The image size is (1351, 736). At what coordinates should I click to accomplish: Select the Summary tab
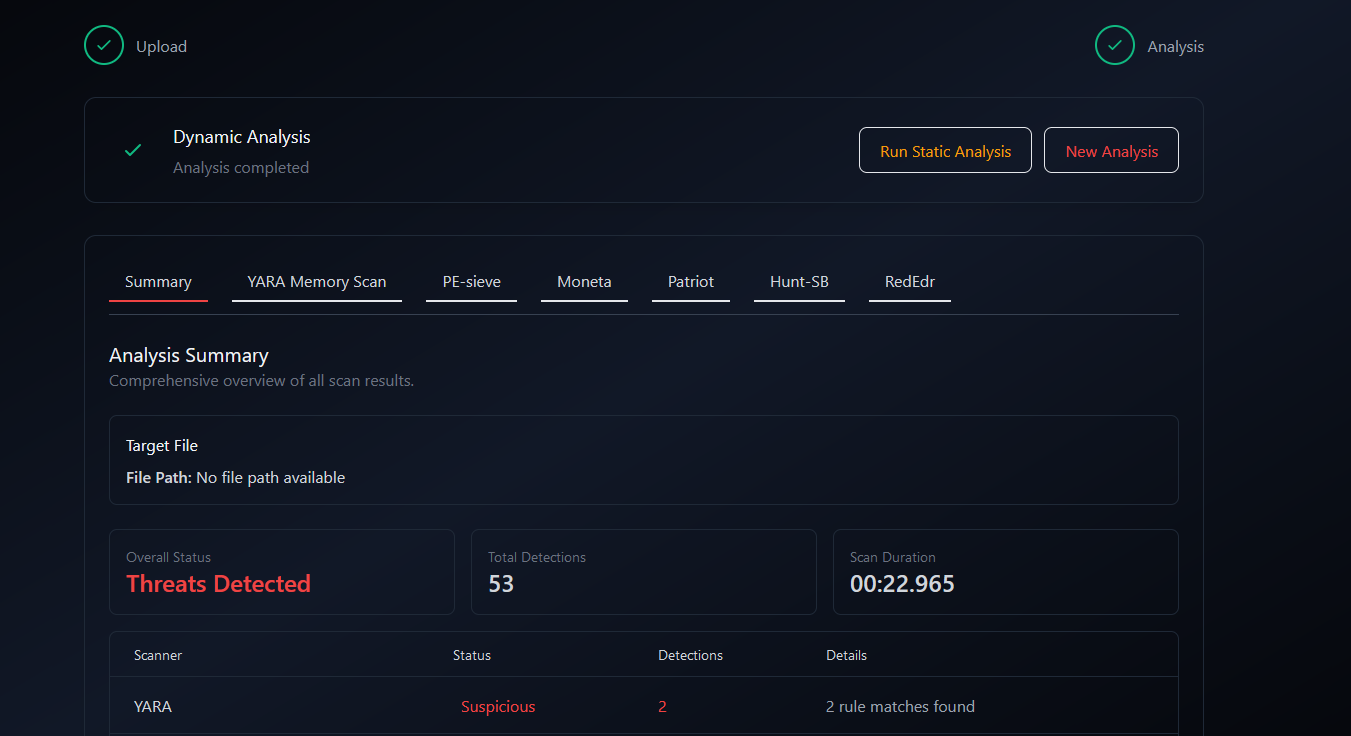158,282
